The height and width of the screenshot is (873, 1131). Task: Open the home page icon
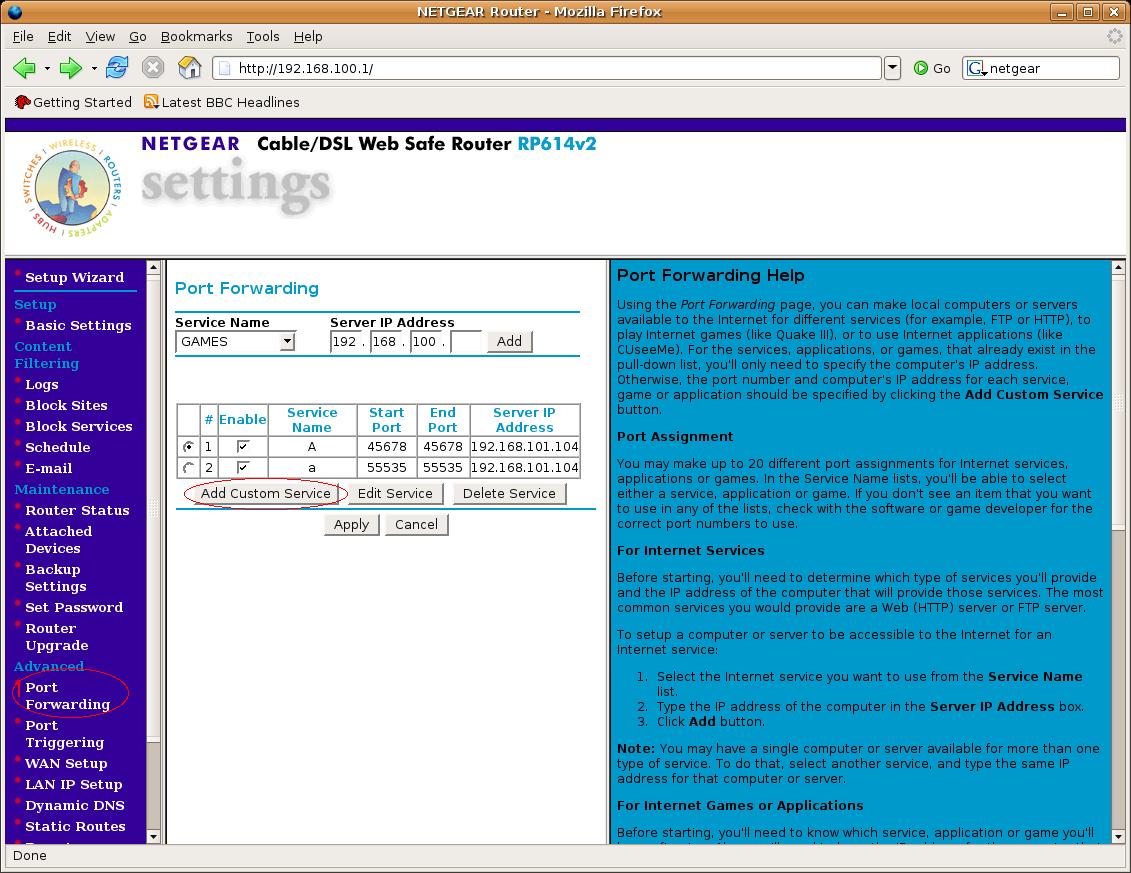coord(190,68)
